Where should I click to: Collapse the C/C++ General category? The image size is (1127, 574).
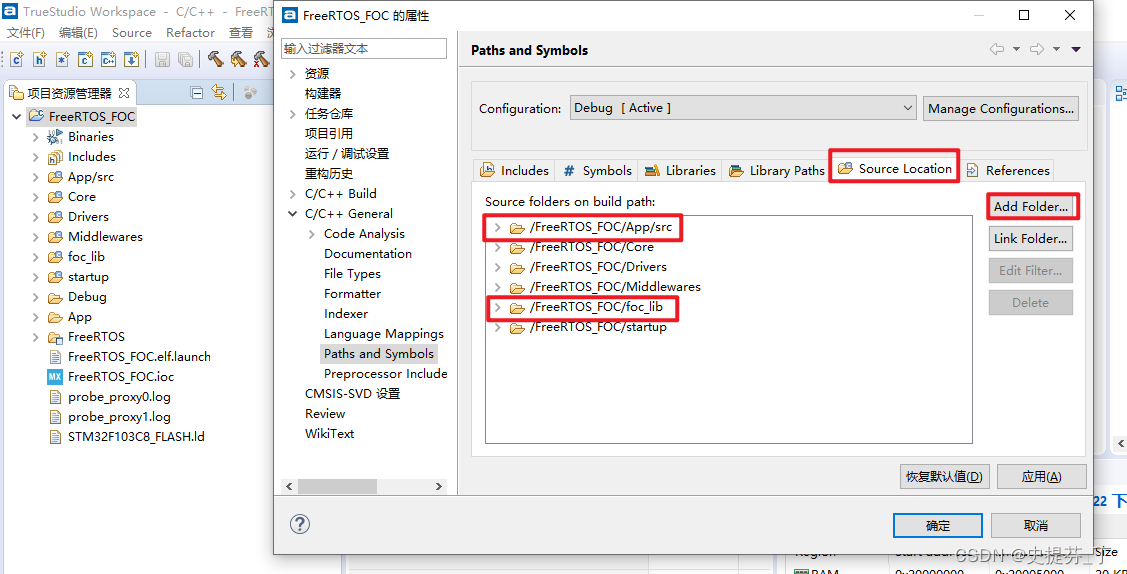coord(293,214)
